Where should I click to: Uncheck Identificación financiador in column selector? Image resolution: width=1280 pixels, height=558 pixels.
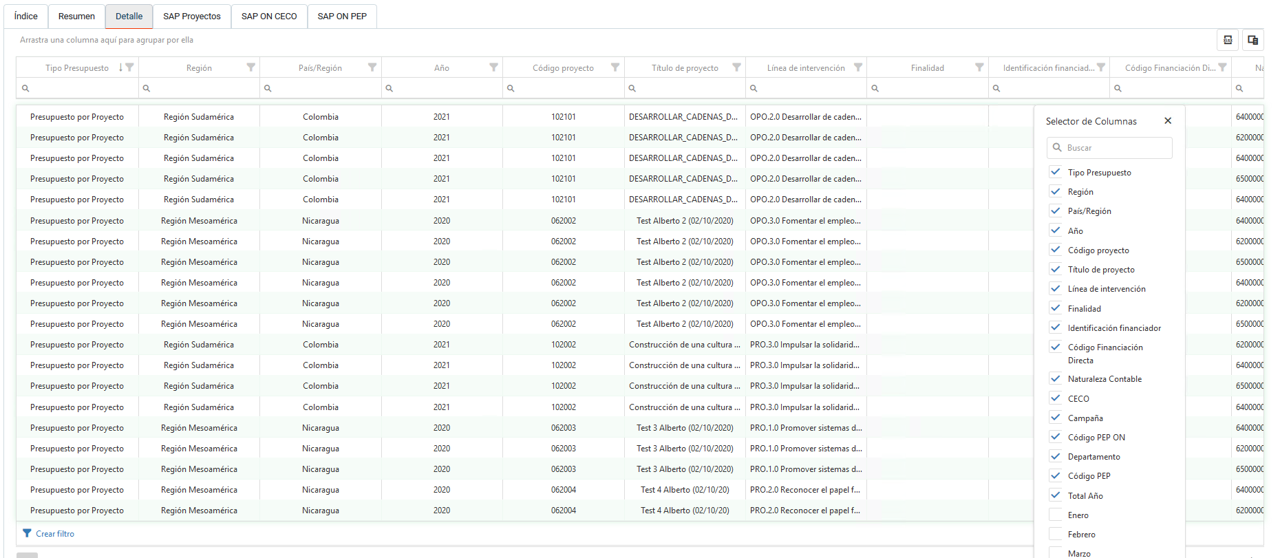tap(1055, 327)
